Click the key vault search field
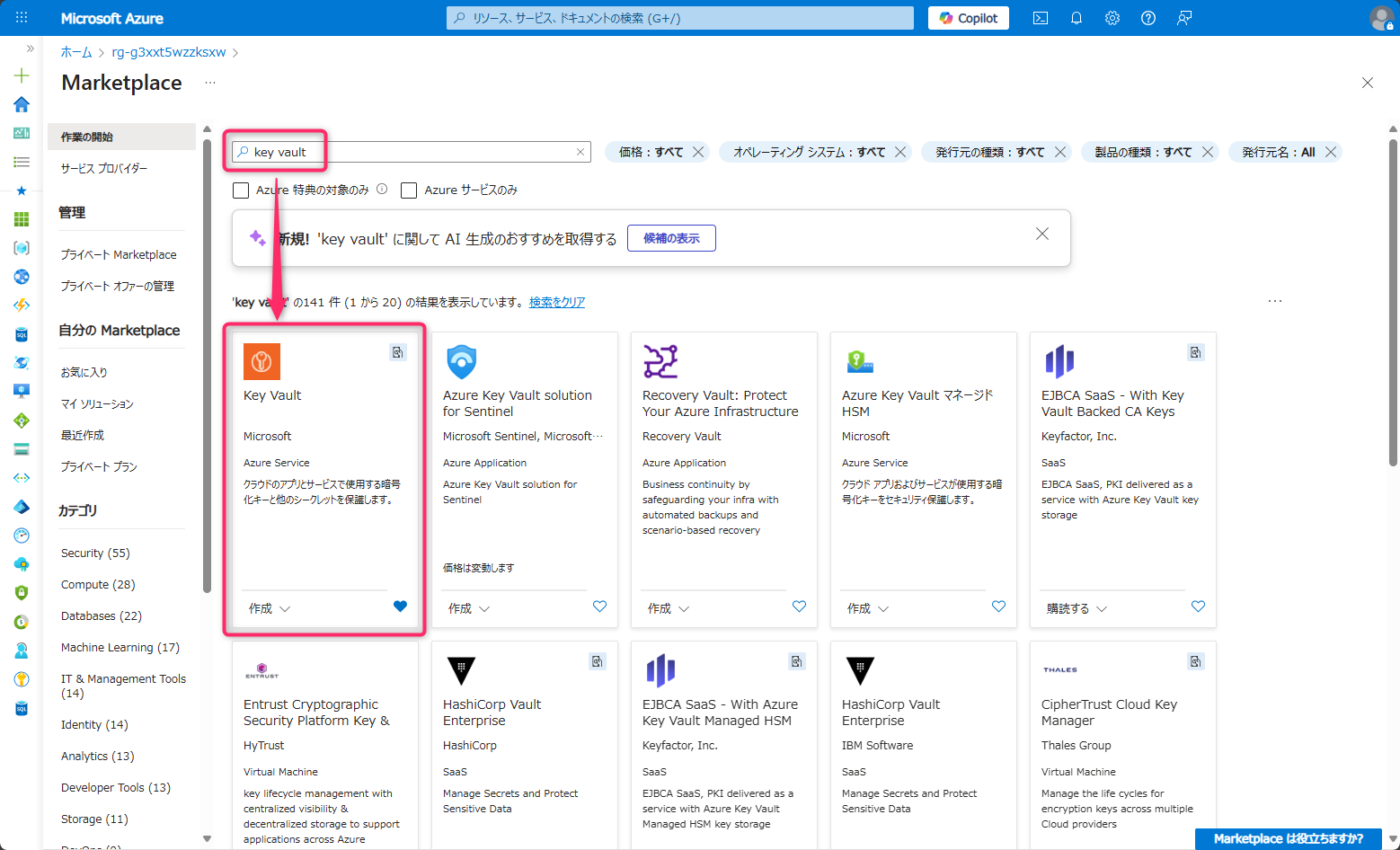Image resolution: width=1400 pixels, height=850 pixels. click(409, 152)
